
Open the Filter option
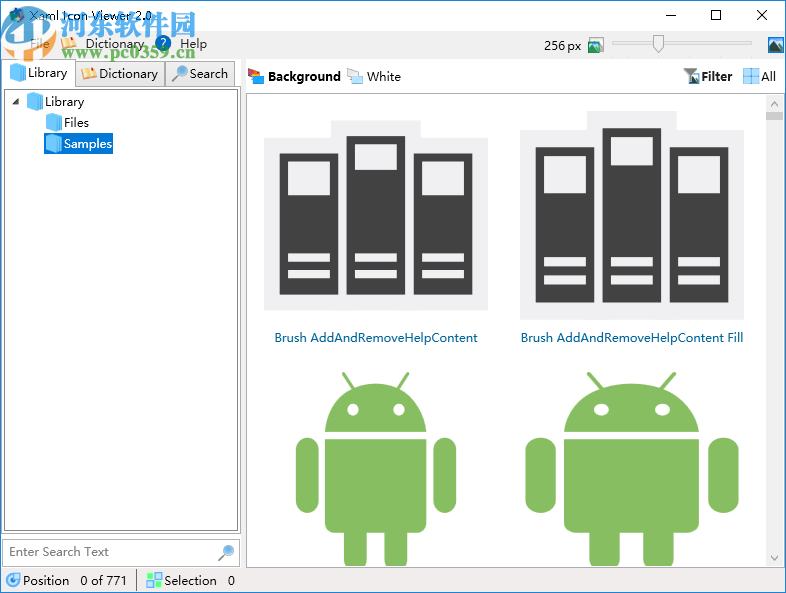[x=708, y=77]
